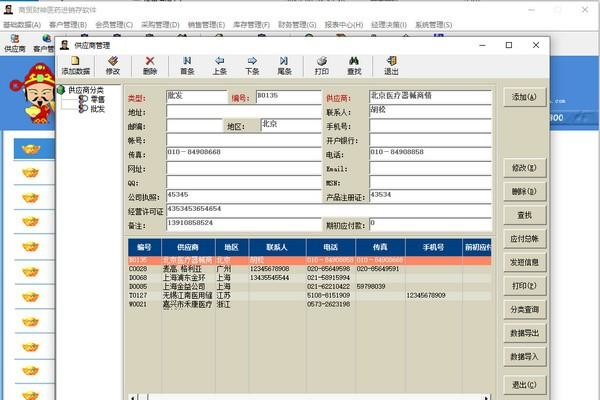Click the 期初应付款 field showing 0
Image resolution: width=600 pixels, height=400 pixels.
click(430, 225)
